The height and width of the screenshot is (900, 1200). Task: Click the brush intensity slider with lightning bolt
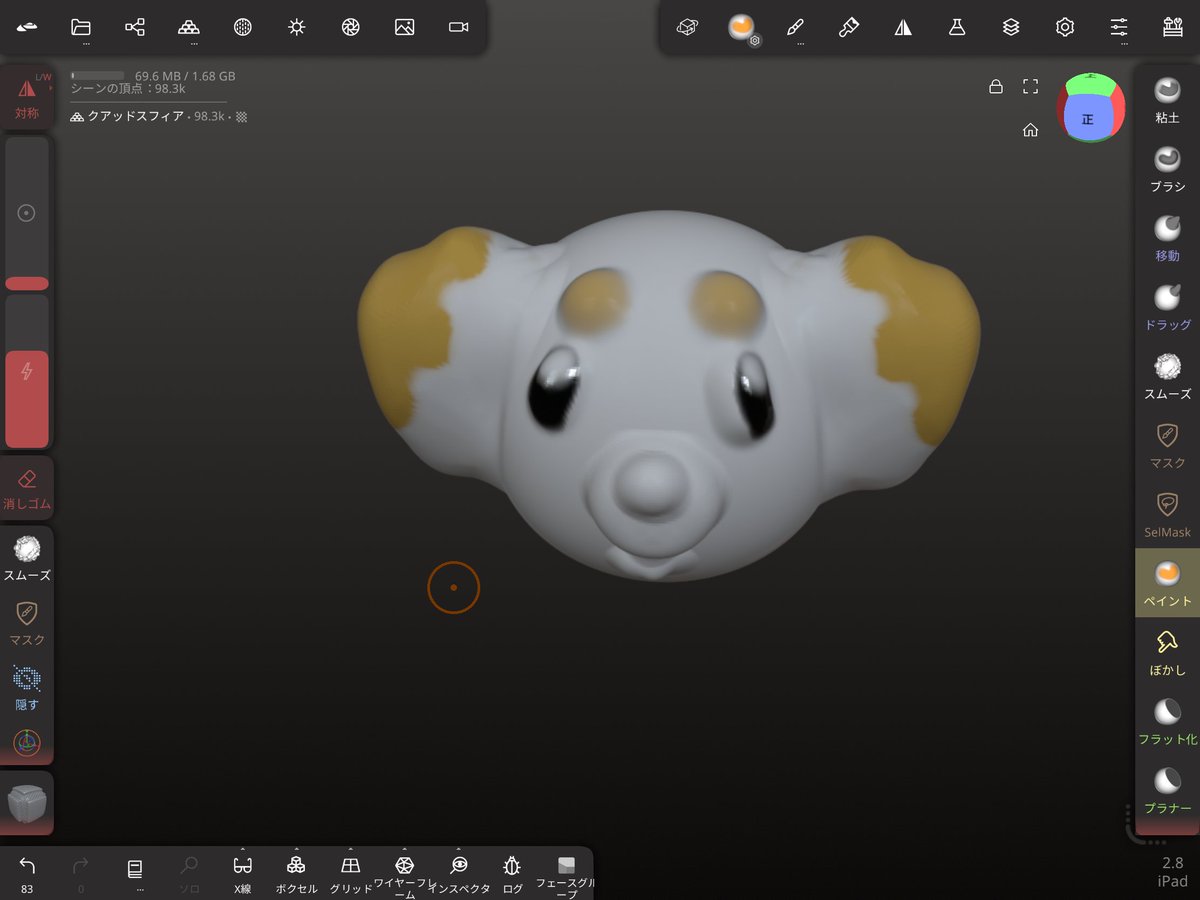click(x=27, y=371)
